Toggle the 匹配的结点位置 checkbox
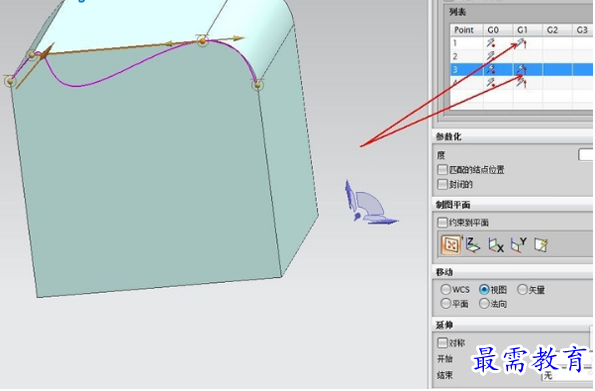The width and height of the screenshot is (595, 391). point(442,169)
